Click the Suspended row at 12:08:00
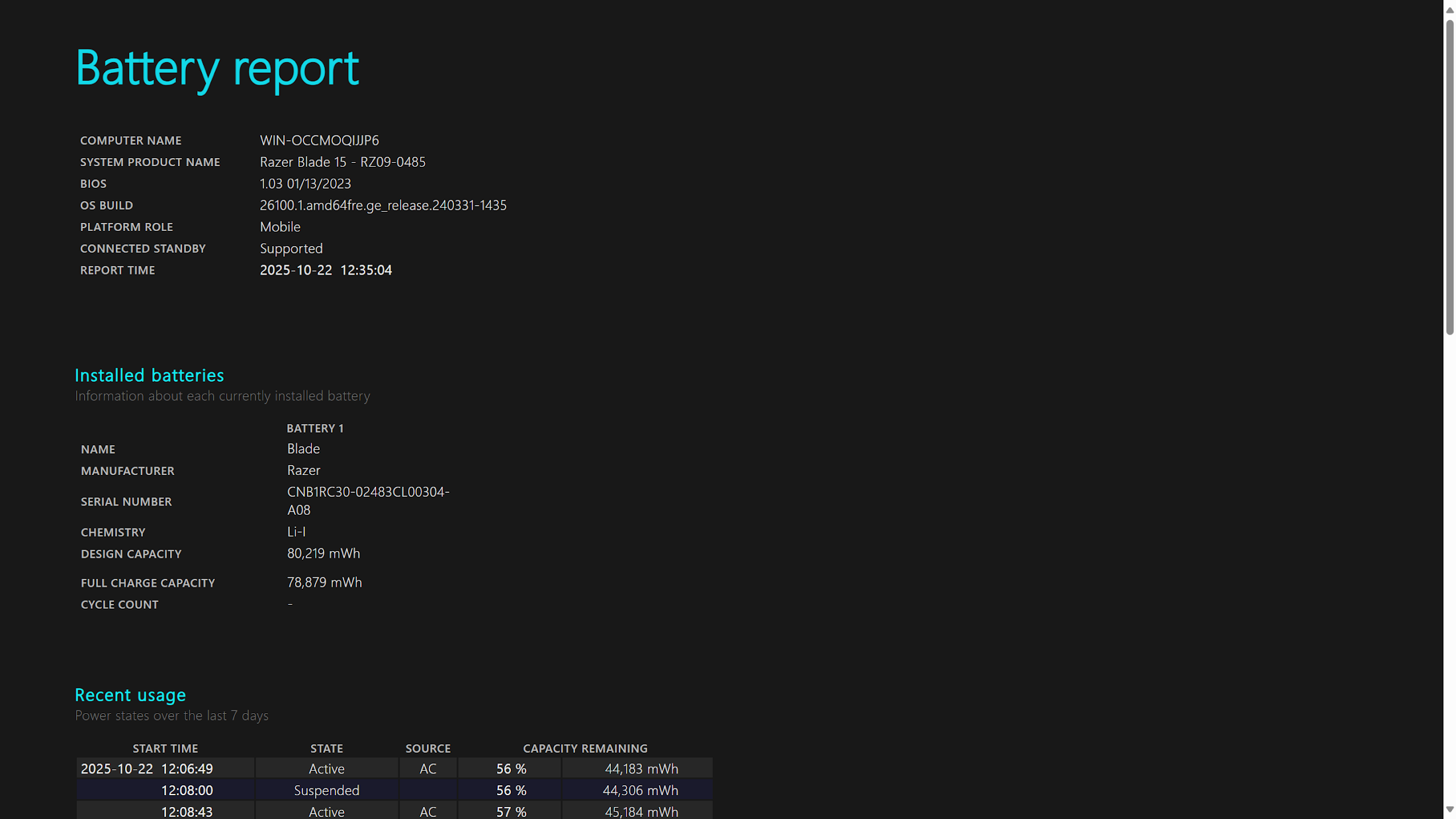 (326, 790)
